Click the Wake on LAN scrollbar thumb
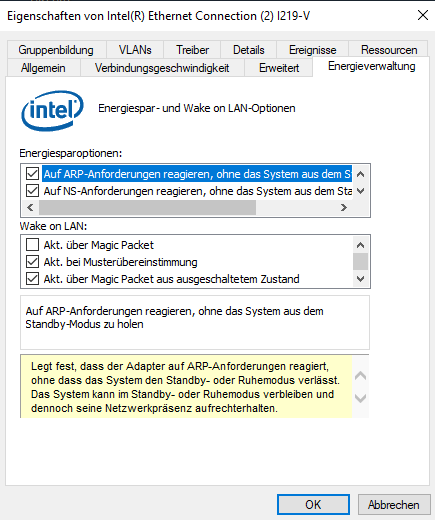Image resolution: width=435 pixels, height=520 pixels. coord(360,261)
